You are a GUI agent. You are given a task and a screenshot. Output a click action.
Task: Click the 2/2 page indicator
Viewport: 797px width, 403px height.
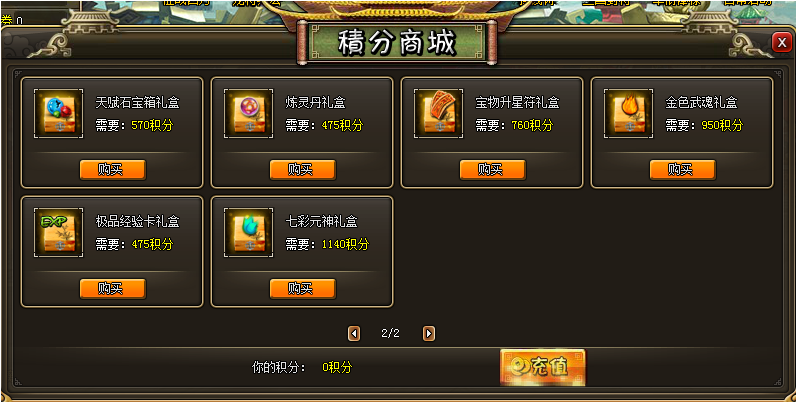coord(390,333)
